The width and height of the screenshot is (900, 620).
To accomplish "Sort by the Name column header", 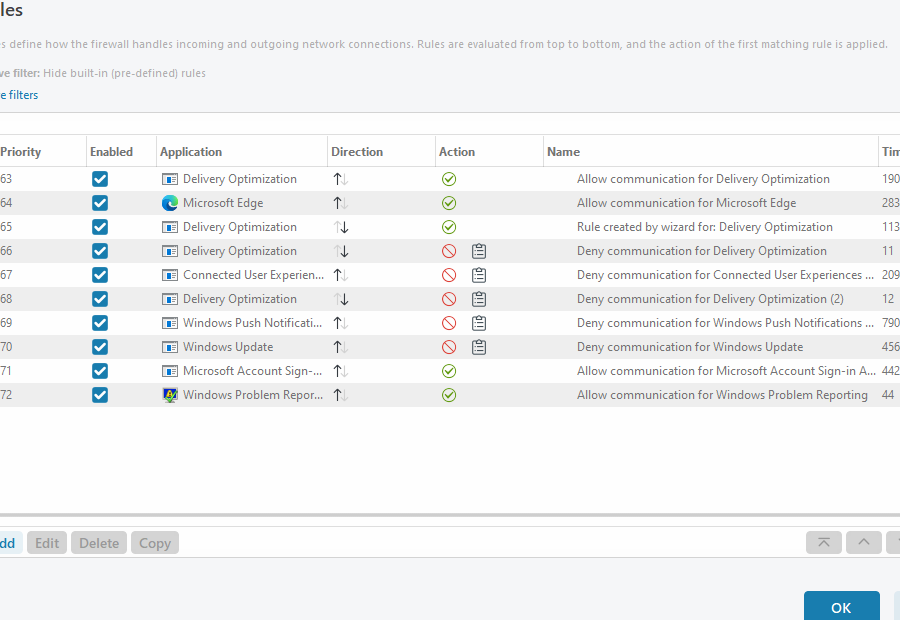I will [711, 152].
